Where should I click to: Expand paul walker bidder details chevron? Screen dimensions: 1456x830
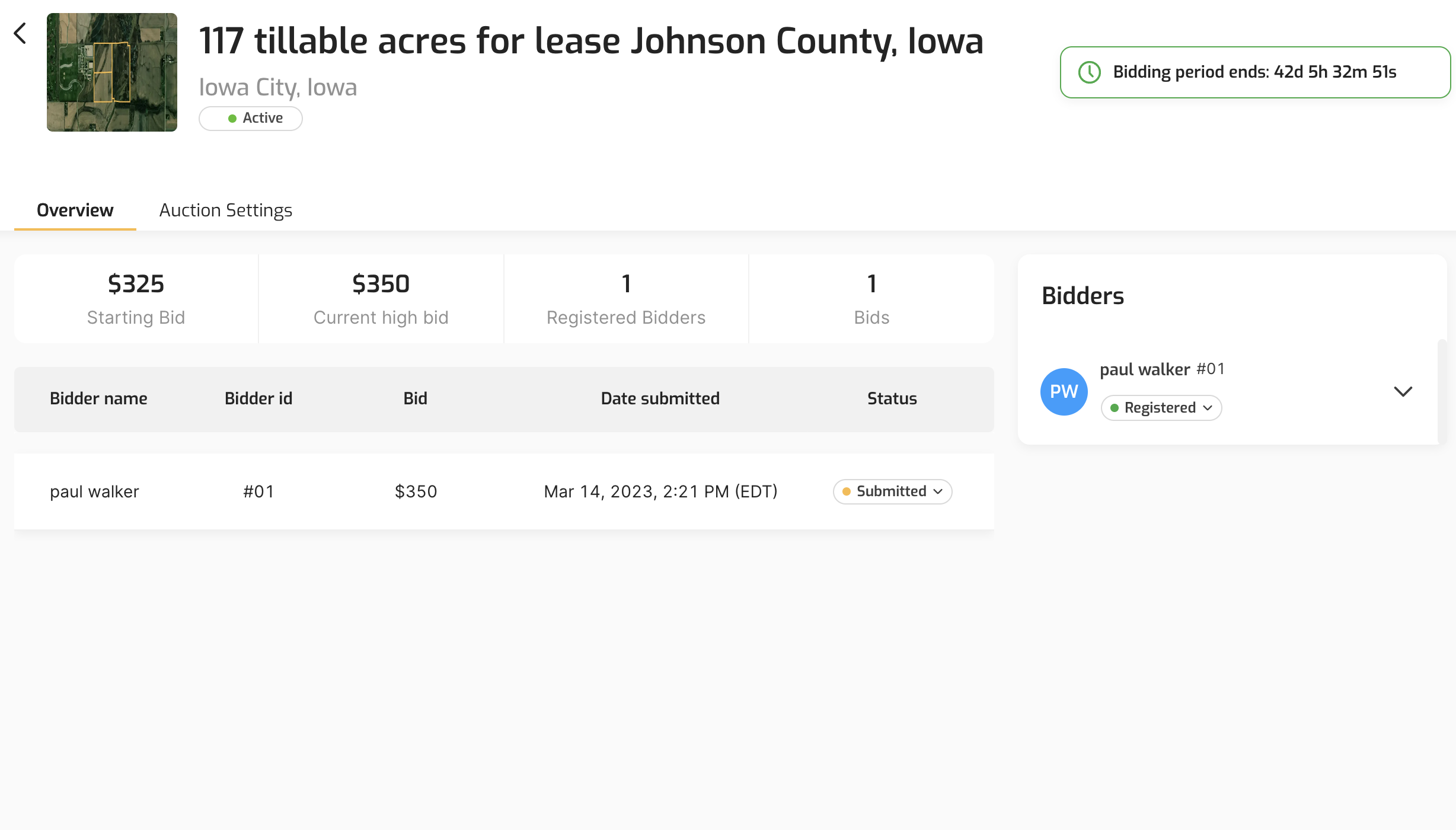click(1403, 391)
